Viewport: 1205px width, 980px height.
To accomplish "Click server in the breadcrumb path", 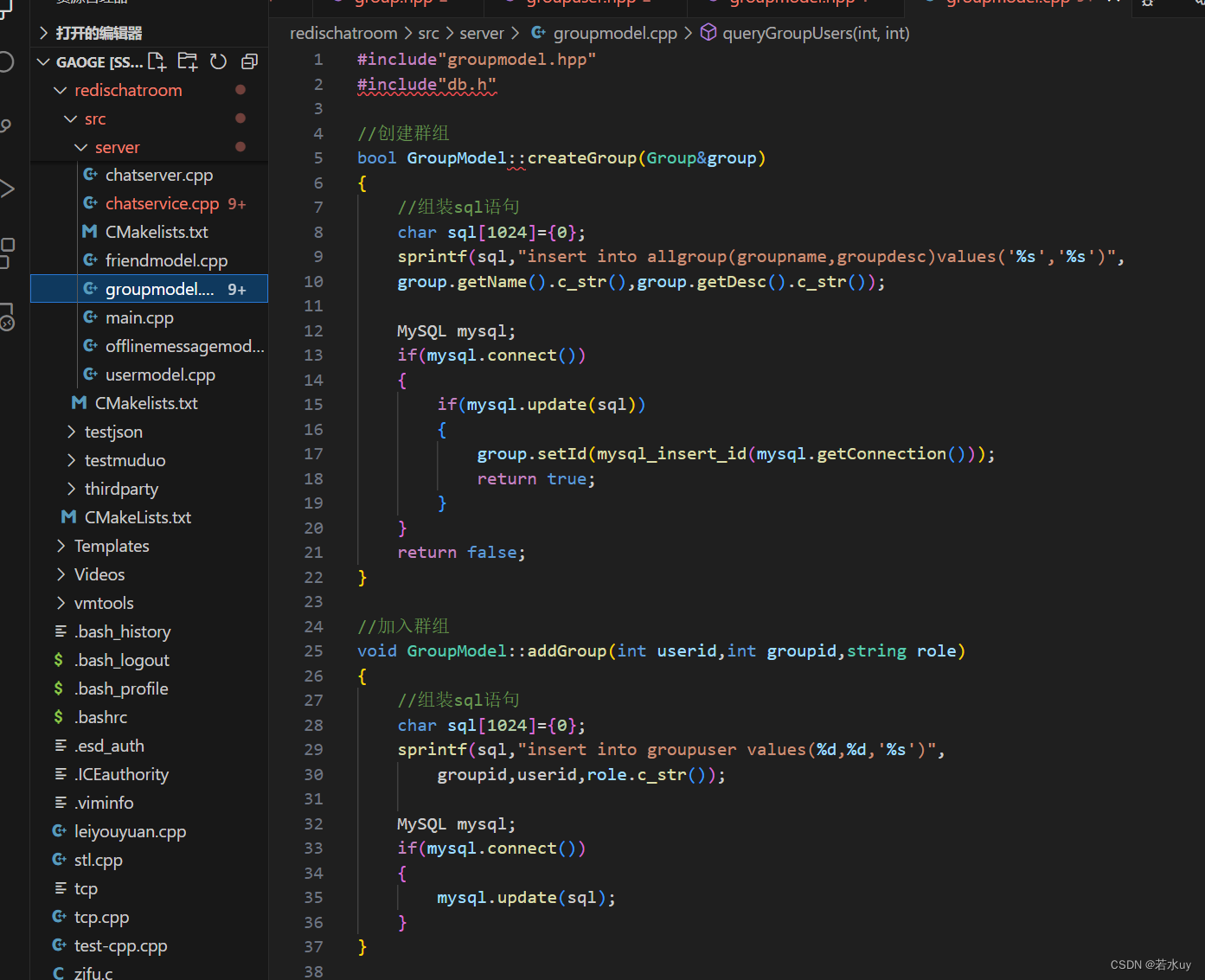I will 482,33.
